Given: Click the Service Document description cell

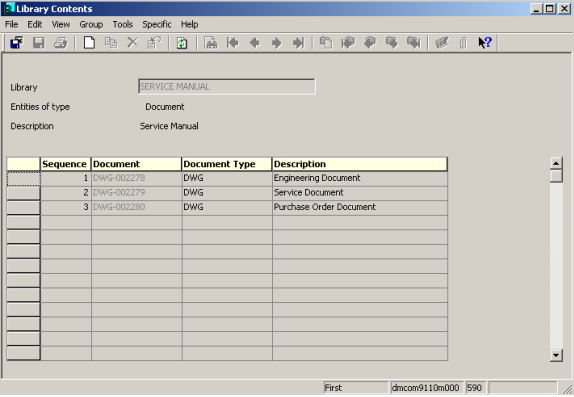Looking at the screenshot, I should (x=359, y=193).
